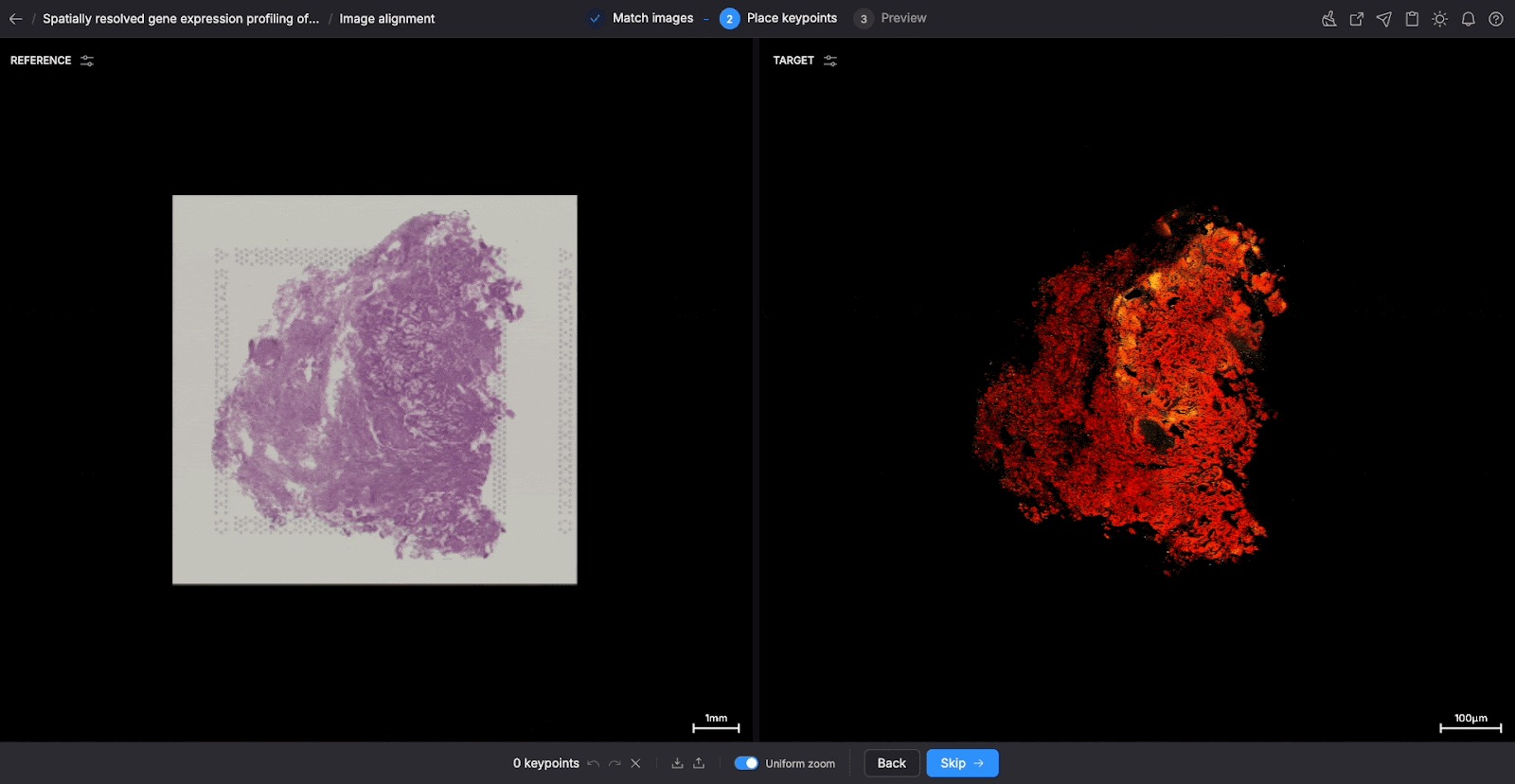Image resolution: width=1515 pixels, height=784 pixels.
Task: Open Target image adjustment settings
Action: point(830,61)
